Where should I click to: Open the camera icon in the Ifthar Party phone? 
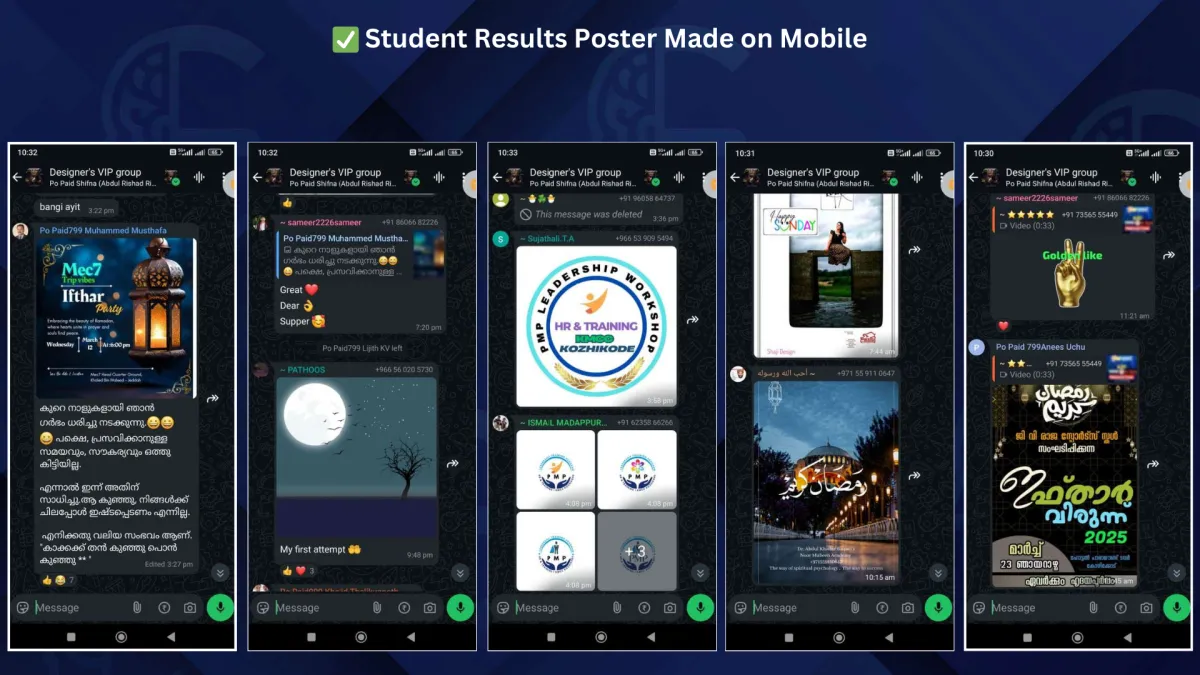(x=190, y=607)
